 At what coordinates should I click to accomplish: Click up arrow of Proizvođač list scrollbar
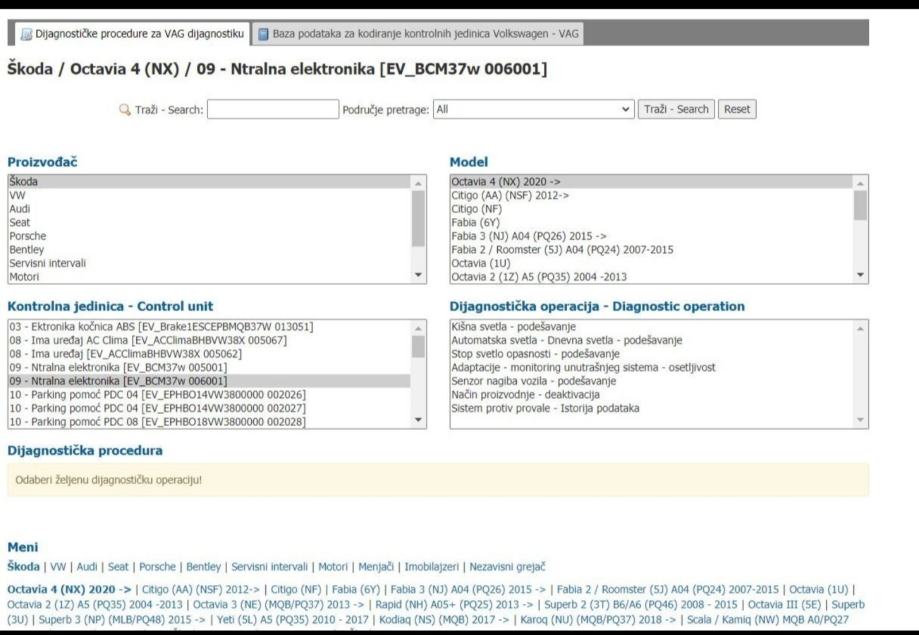(x=418, y=183)
